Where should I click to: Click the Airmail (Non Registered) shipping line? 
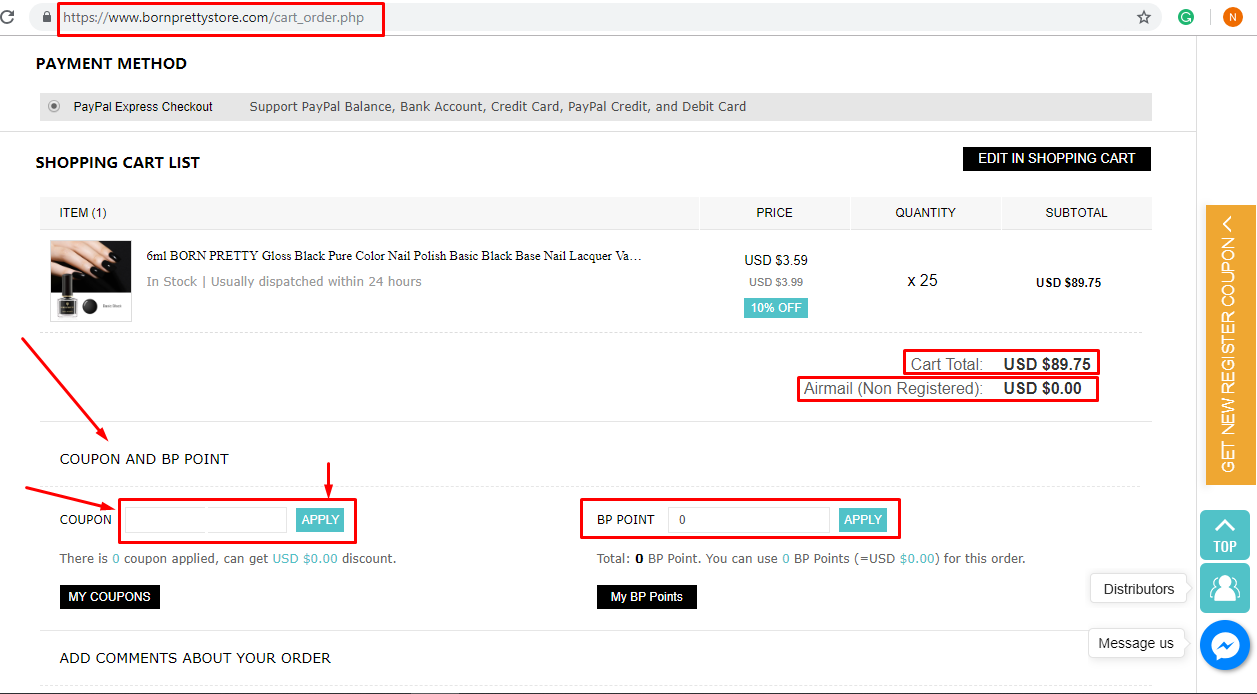tap(943, 388)
